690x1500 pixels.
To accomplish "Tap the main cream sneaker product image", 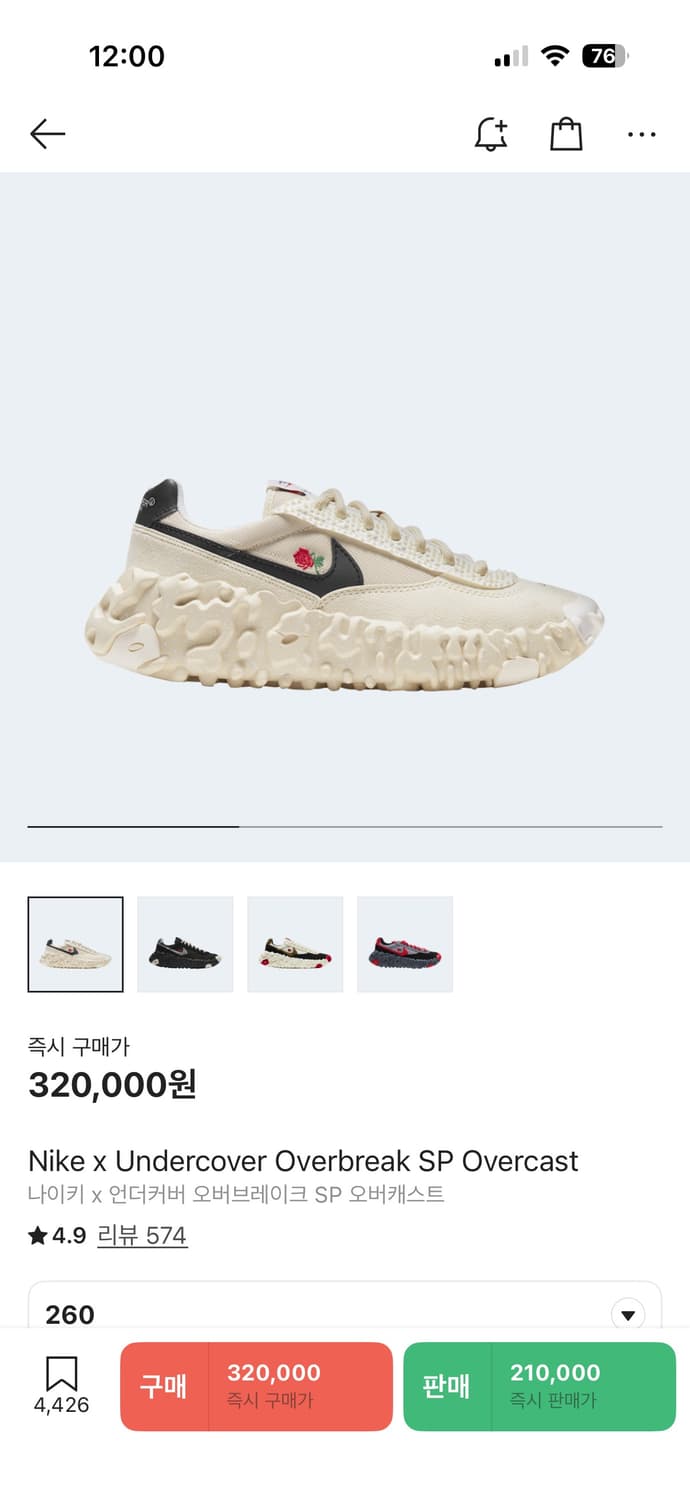I will 345,582.
